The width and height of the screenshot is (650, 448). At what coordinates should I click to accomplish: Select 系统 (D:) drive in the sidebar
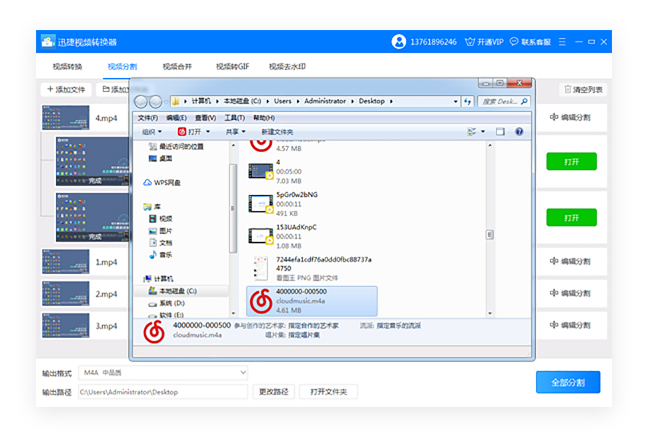tap(166, 303)
